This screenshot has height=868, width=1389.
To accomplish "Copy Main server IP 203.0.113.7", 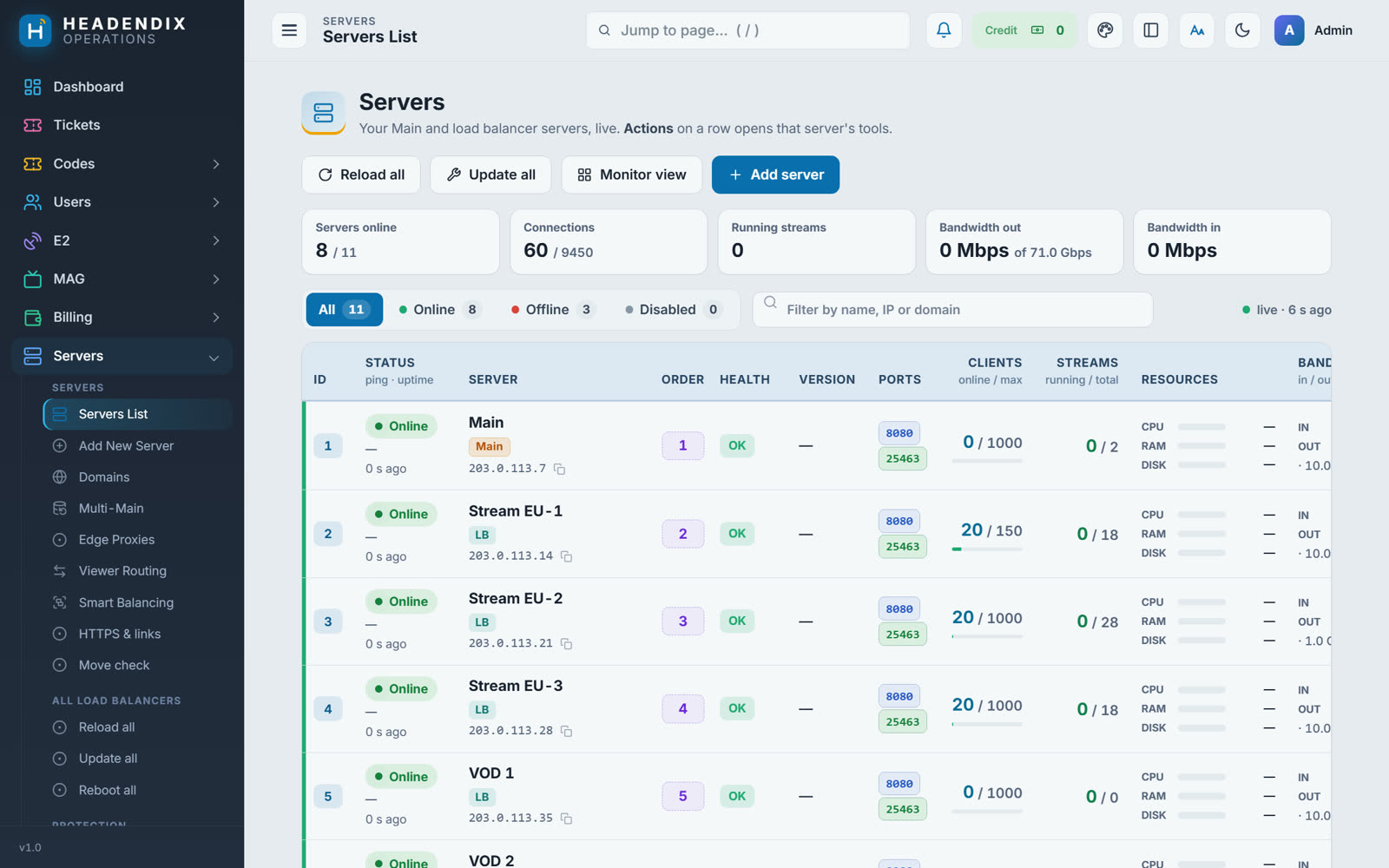I will pyautogui.click(x=560, y=470).
